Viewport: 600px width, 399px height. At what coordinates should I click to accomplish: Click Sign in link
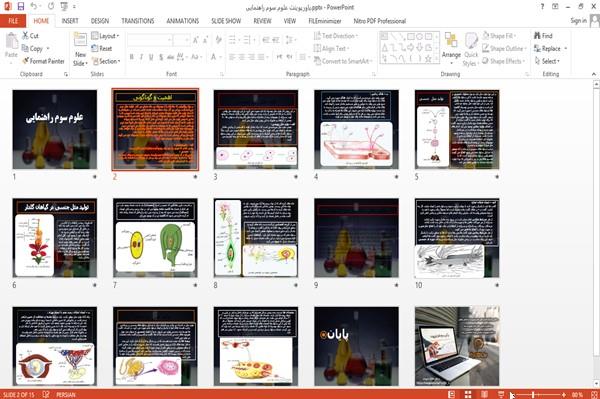[579, 21]
